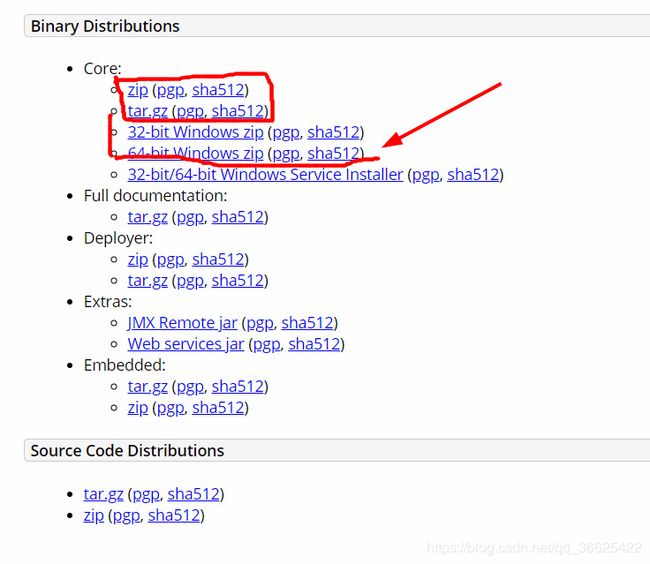
Task: Download the Core zip distribution
Action: (x=138, y=90)
